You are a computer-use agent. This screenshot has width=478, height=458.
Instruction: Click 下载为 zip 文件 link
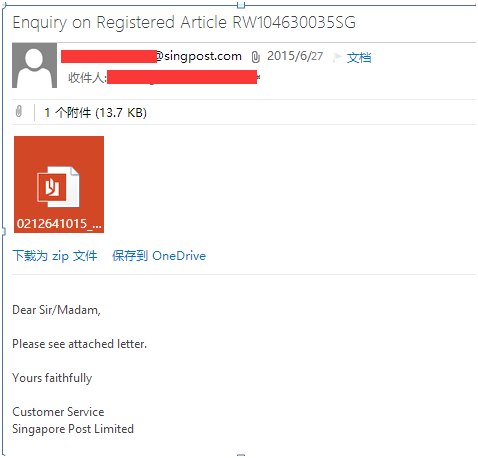coord(55,256)
